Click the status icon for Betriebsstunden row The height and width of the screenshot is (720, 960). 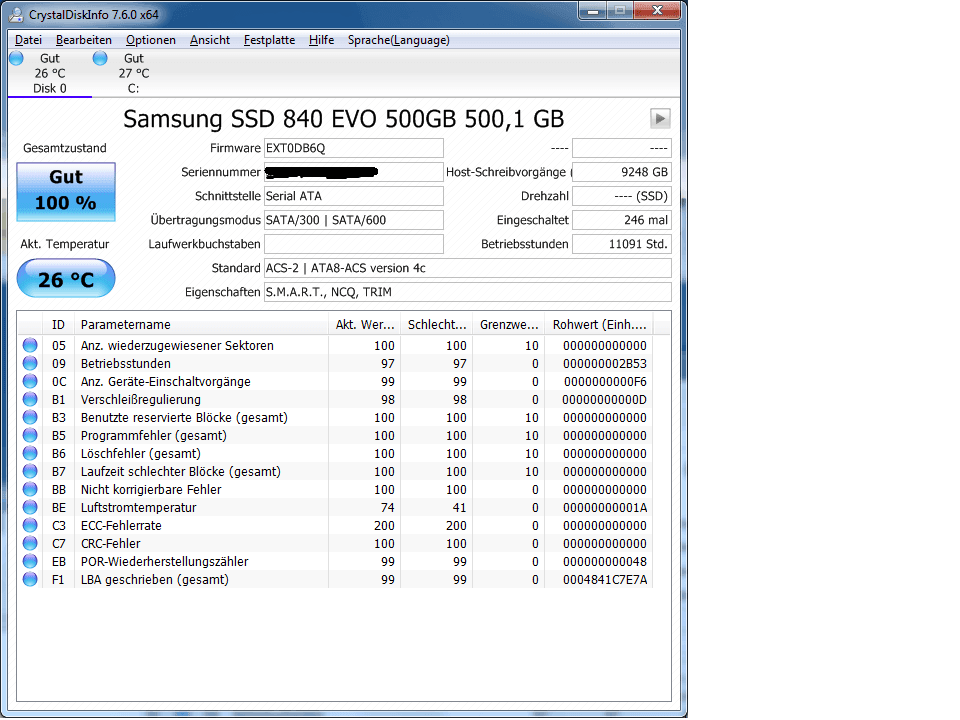tap(29, 363)
